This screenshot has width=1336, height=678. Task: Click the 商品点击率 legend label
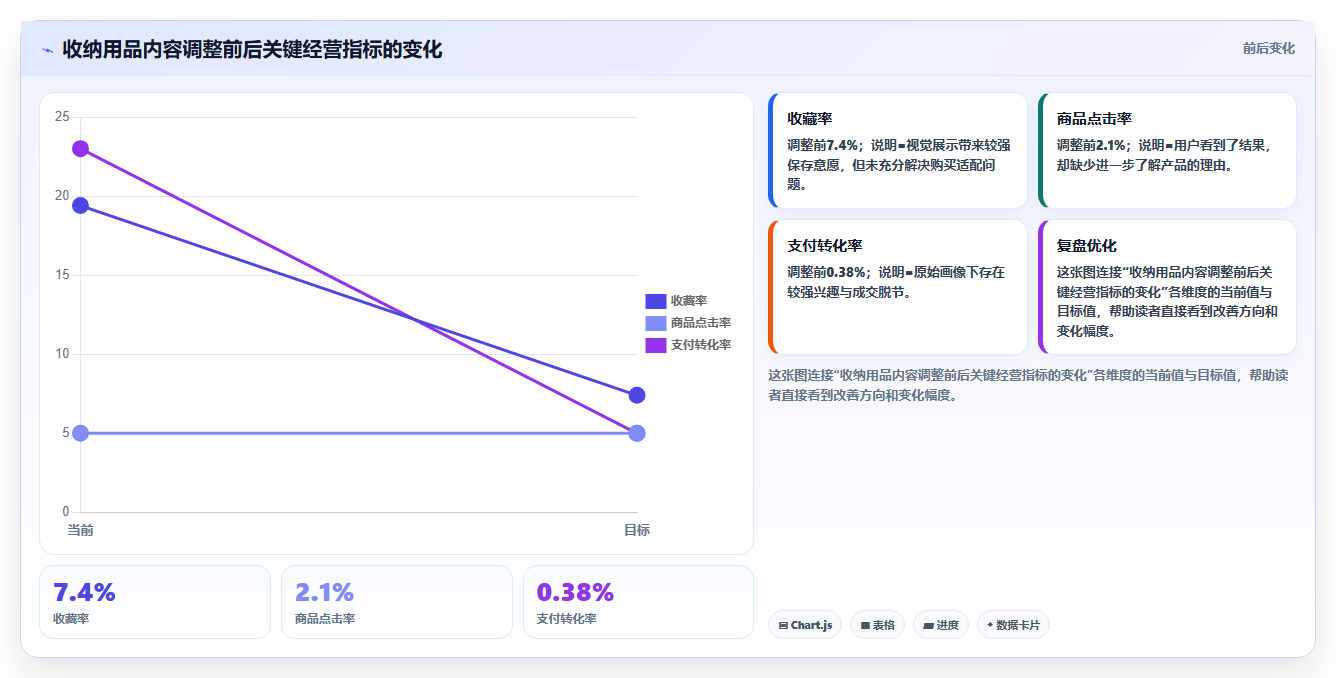pos(701,323)
